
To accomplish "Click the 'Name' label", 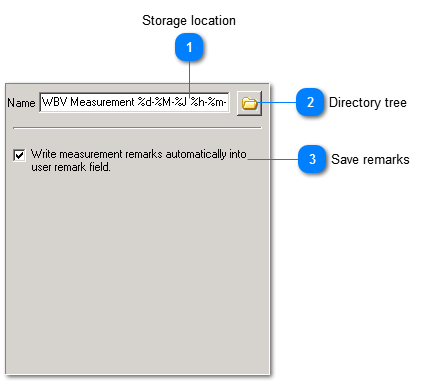I will [x=21, y=103].
